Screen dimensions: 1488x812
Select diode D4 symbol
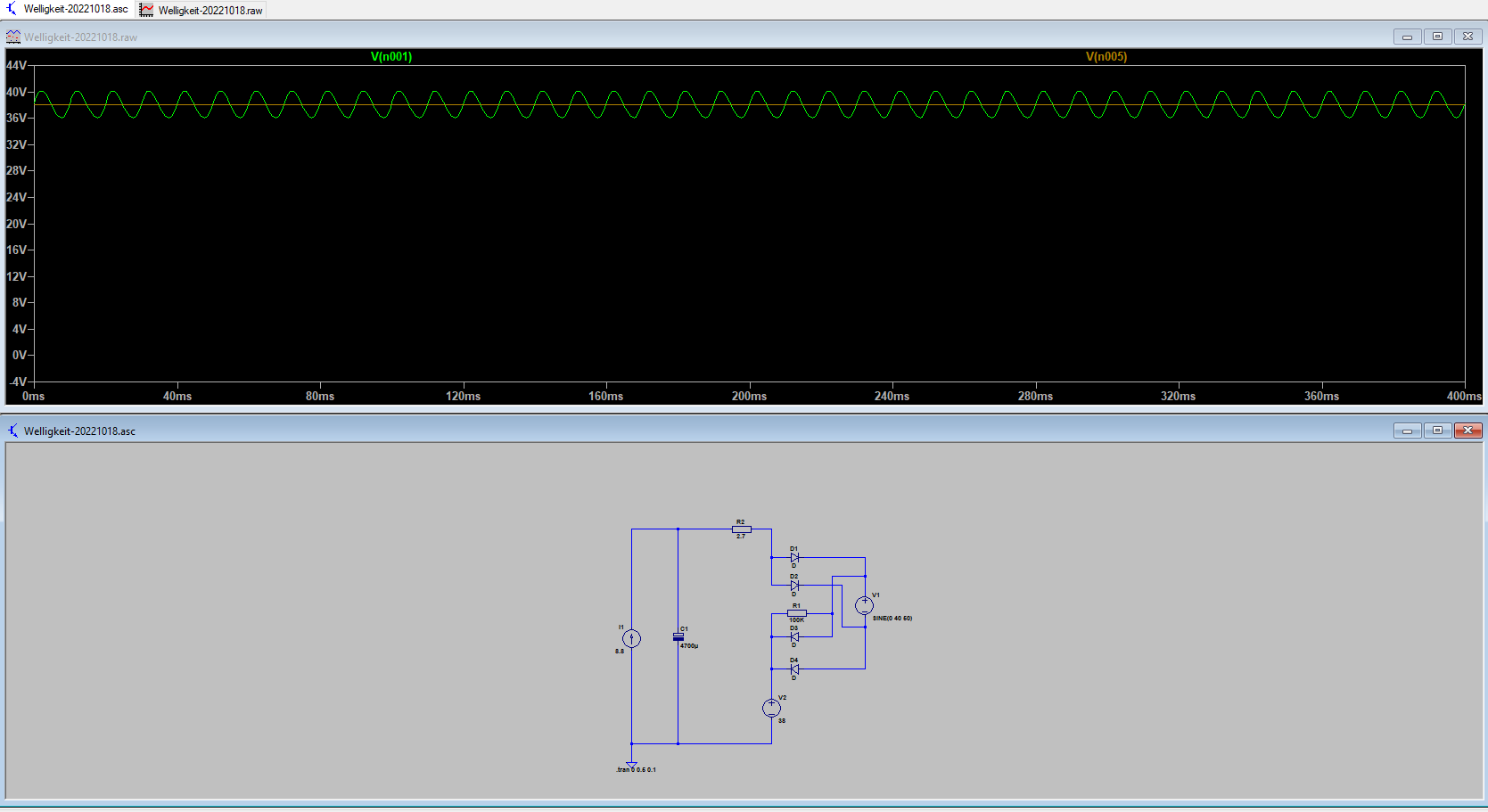tap(794, 668)
